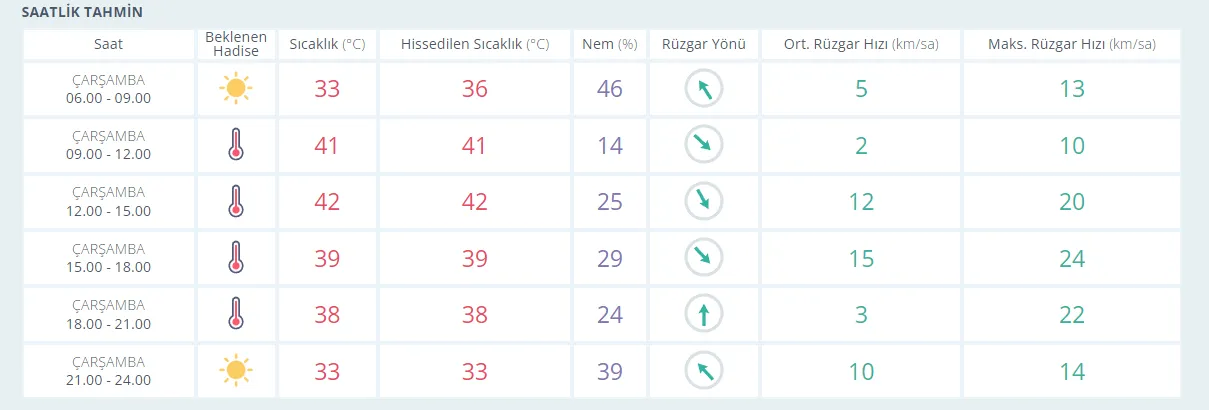Click the sun icon for 21.00 - 24.00
This screenshot has width=1209, height=410.
click(x=235, y=371)
